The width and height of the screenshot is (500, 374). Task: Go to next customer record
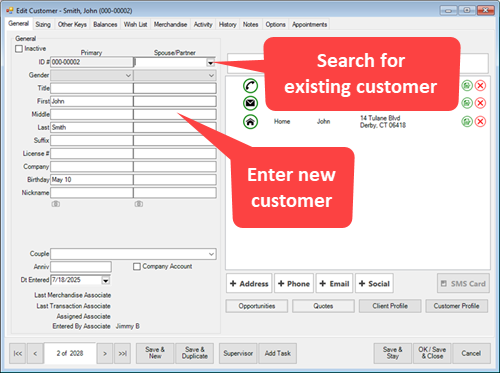click(x=105, y=353)
